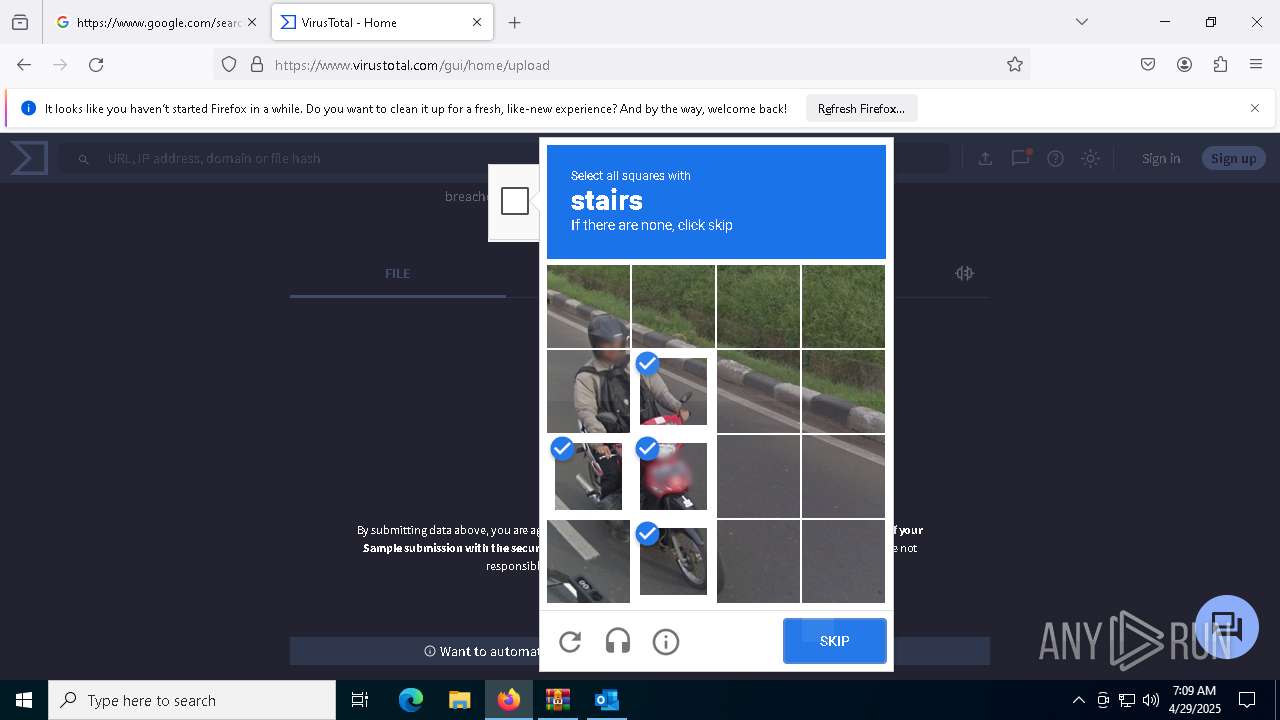1280x720 pixels.
Task: Deselect the checked tile with the blurred red plate
Action: [x=673, y=476]
